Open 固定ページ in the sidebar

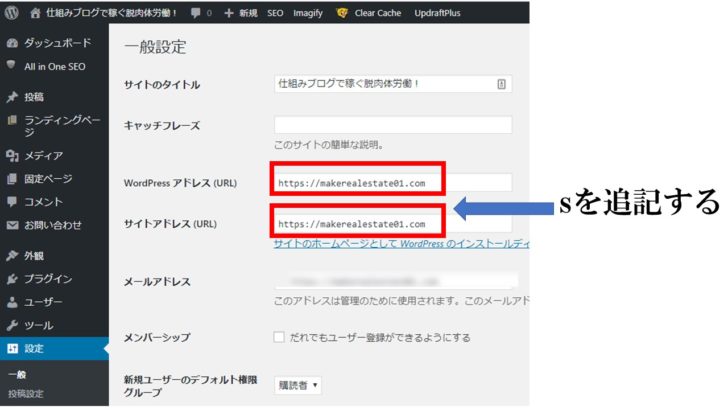(x=48, y=179)
